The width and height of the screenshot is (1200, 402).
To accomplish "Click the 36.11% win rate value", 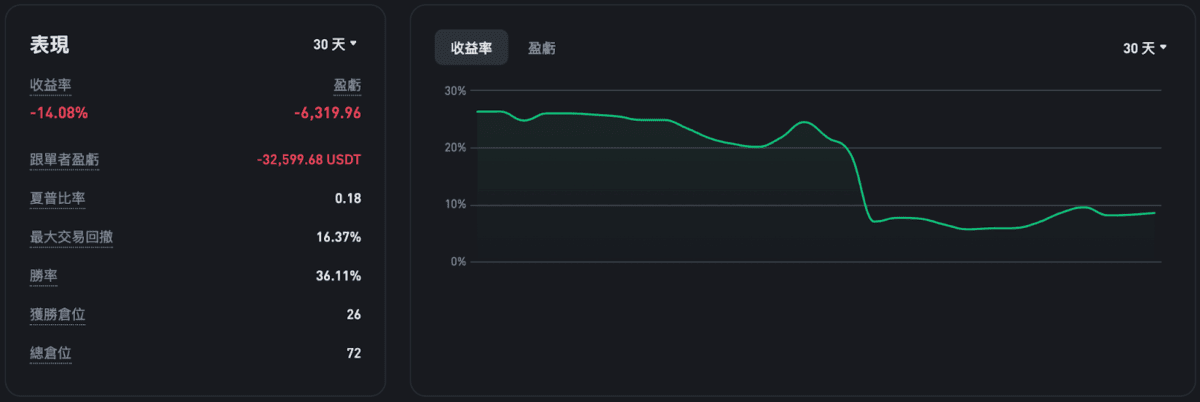I will (338, 275).
